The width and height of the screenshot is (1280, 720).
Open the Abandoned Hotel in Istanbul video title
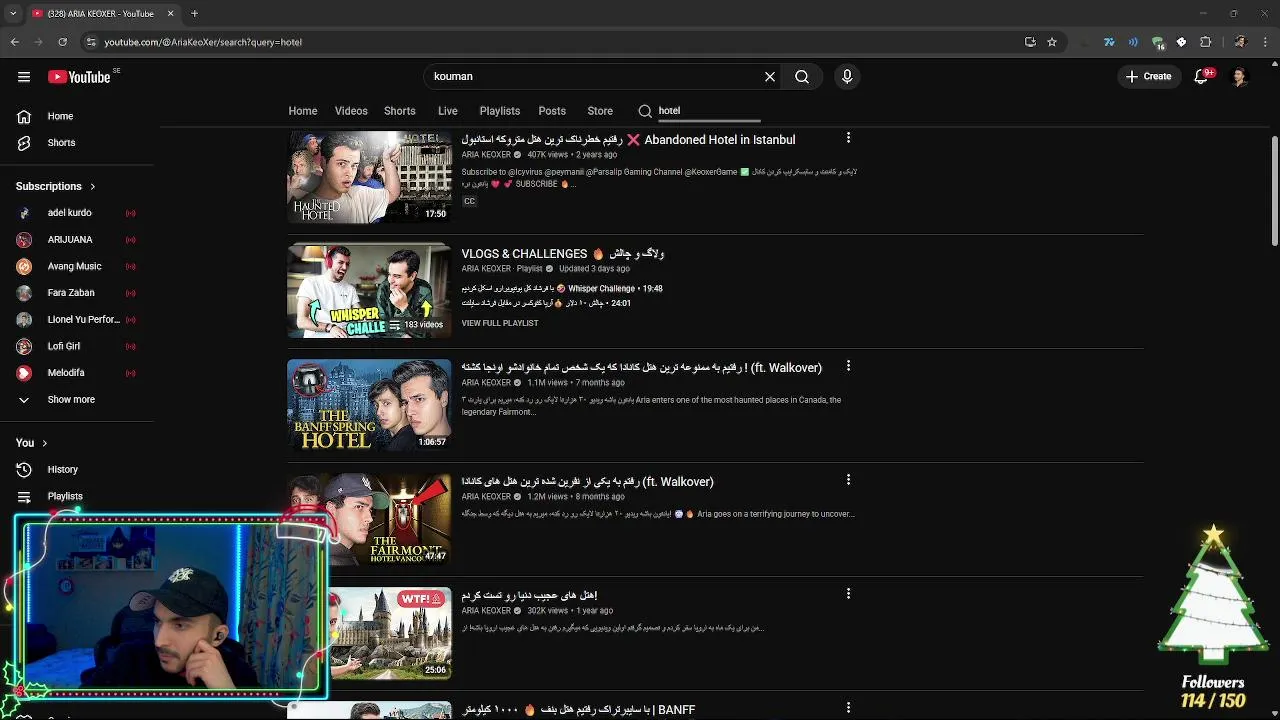[x=628, y=140]
